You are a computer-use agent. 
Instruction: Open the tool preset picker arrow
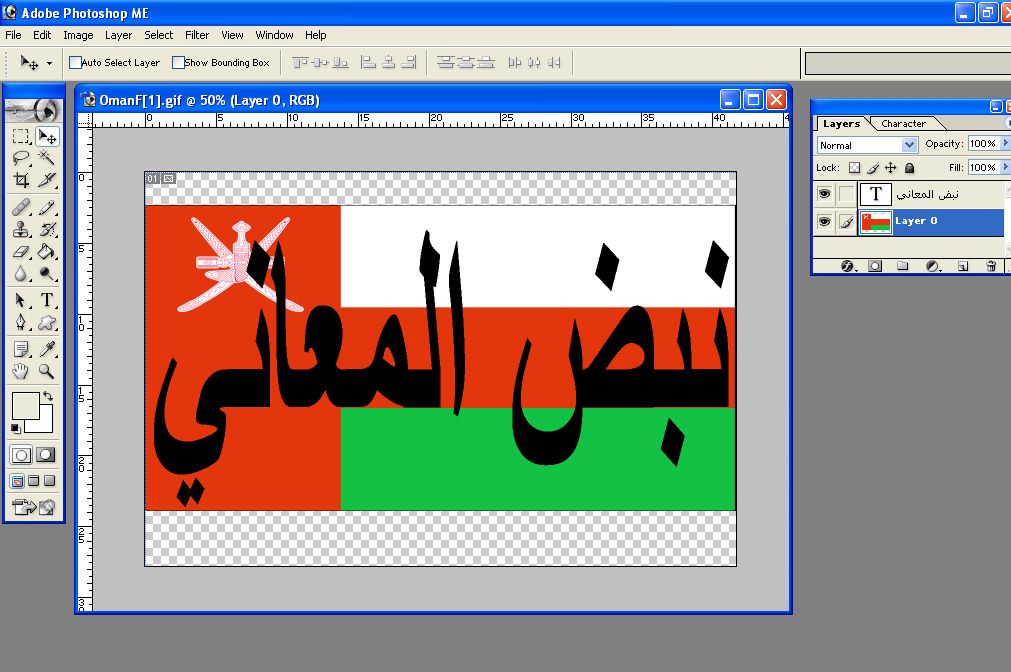(x=50, y=63)
